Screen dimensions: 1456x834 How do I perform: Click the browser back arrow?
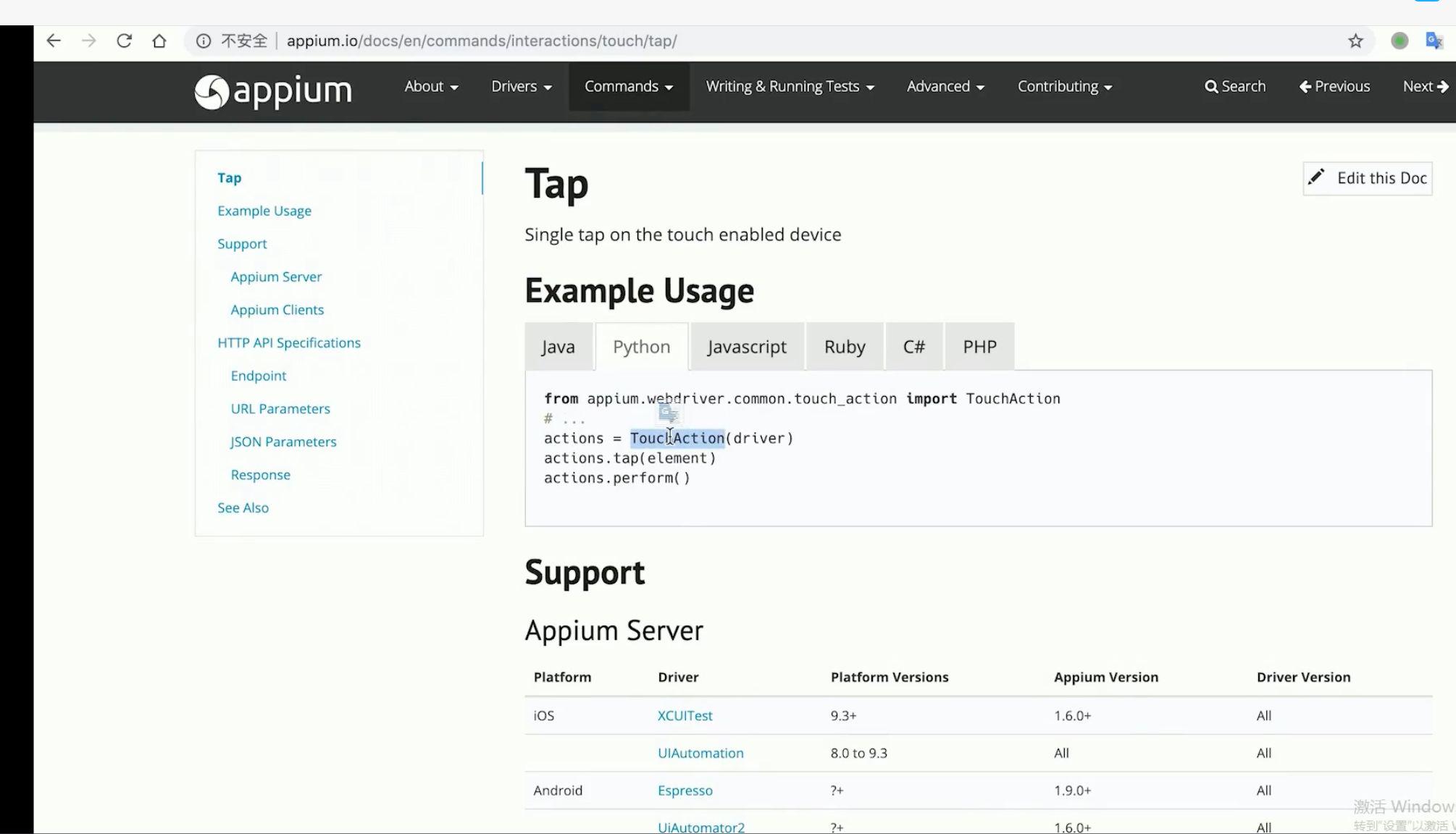pos(54,41)
